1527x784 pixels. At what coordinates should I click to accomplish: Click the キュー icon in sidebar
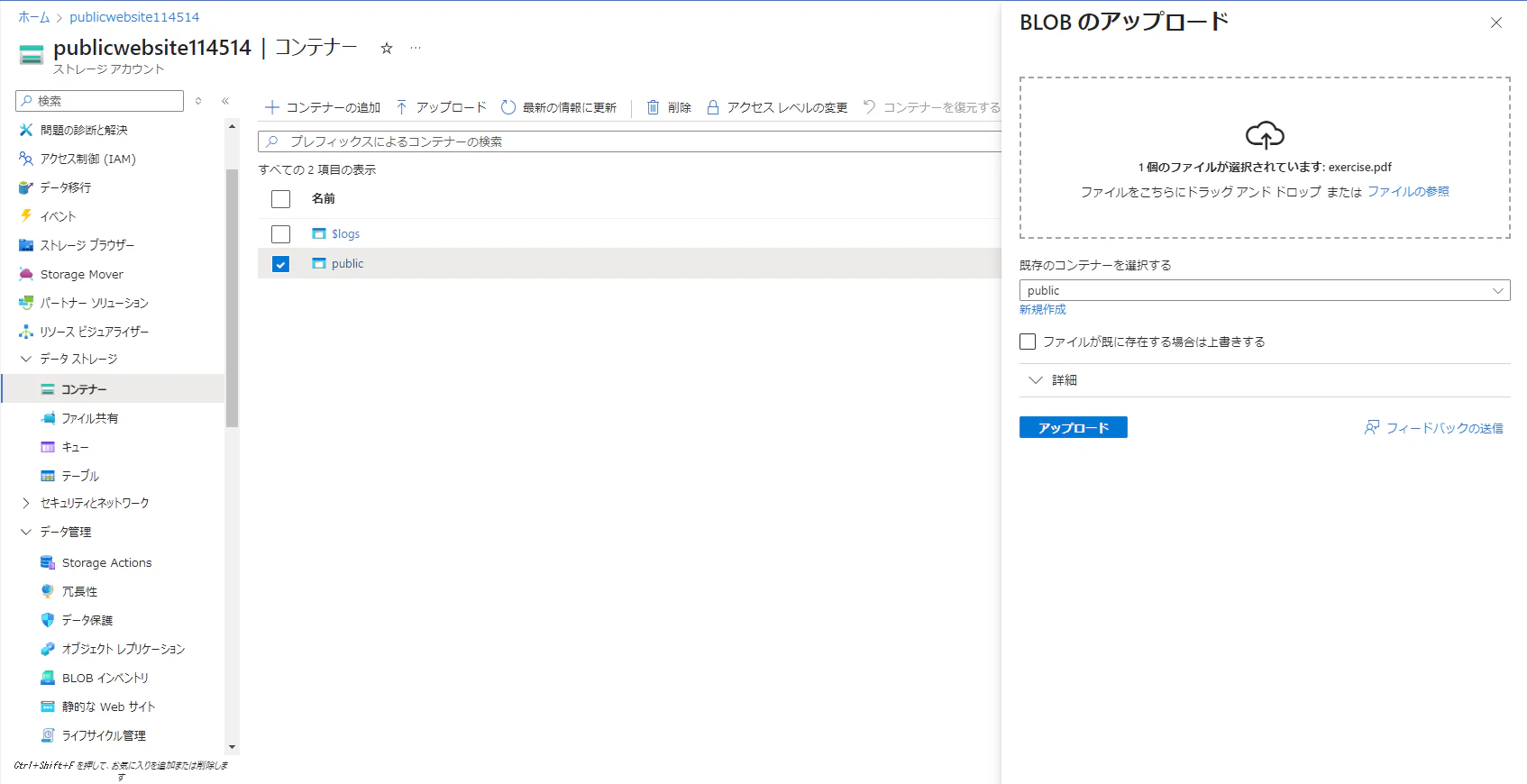48,447
